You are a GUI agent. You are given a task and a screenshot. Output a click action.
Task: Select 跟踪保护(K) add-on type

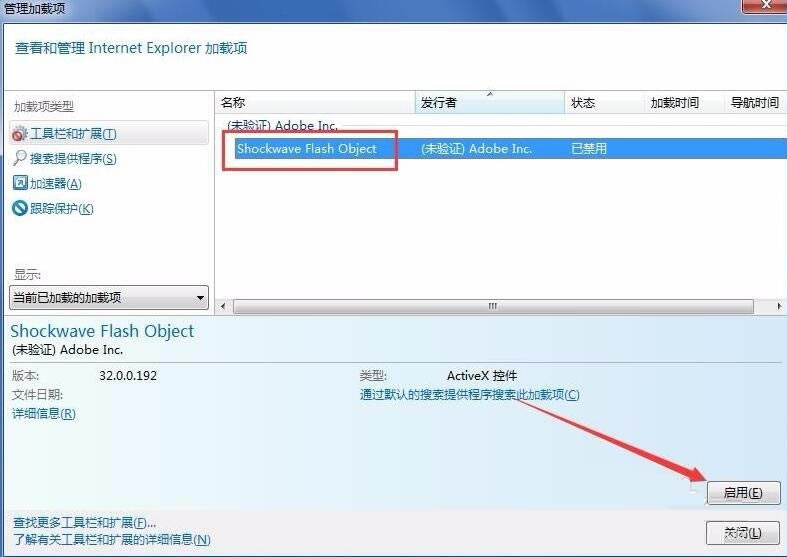(x=62, y=208)
